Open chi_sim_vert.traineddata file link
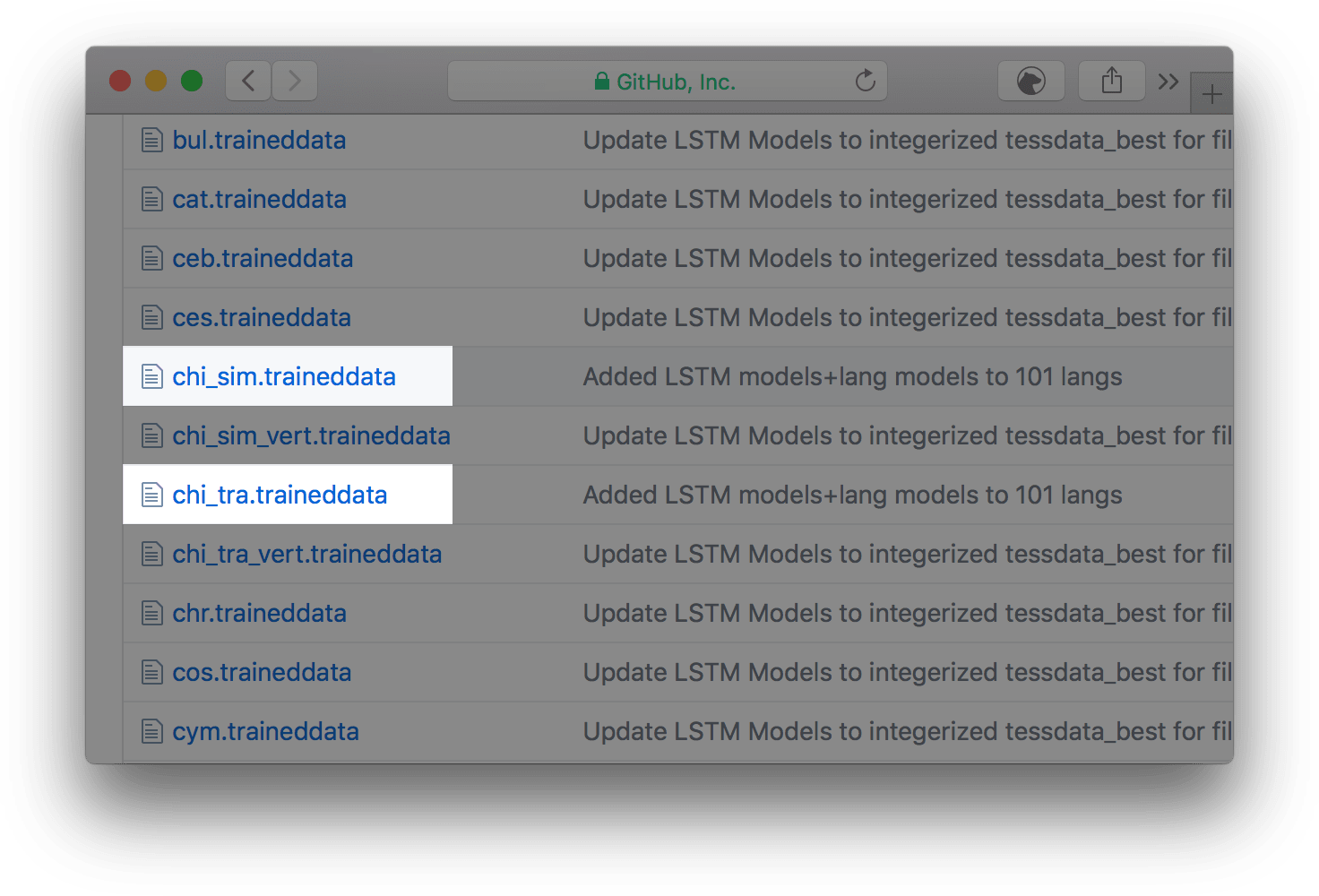 (x=311, y=436)
